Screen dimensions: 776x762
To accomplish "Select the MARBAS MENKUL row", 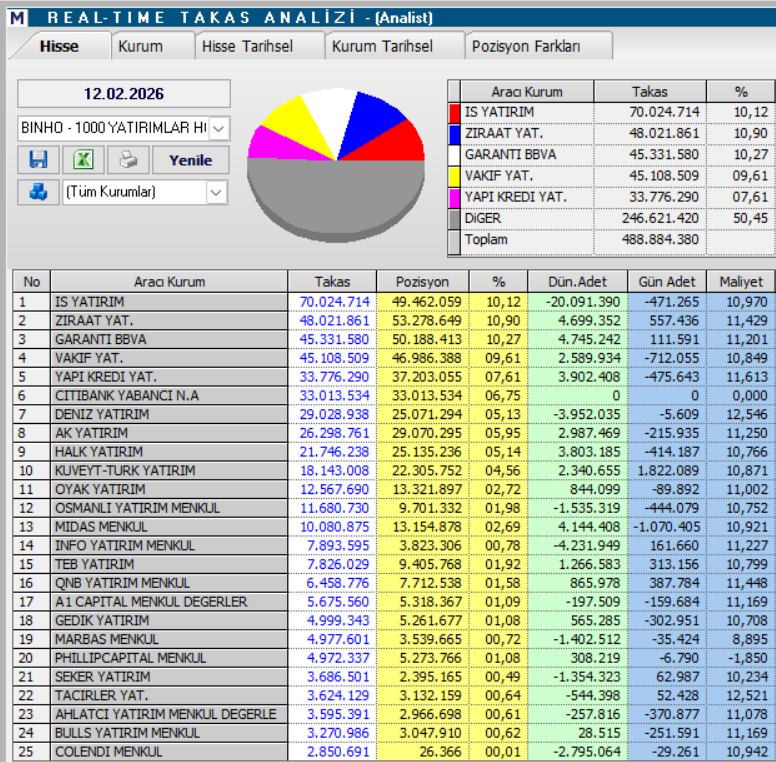I will point(394,639).
